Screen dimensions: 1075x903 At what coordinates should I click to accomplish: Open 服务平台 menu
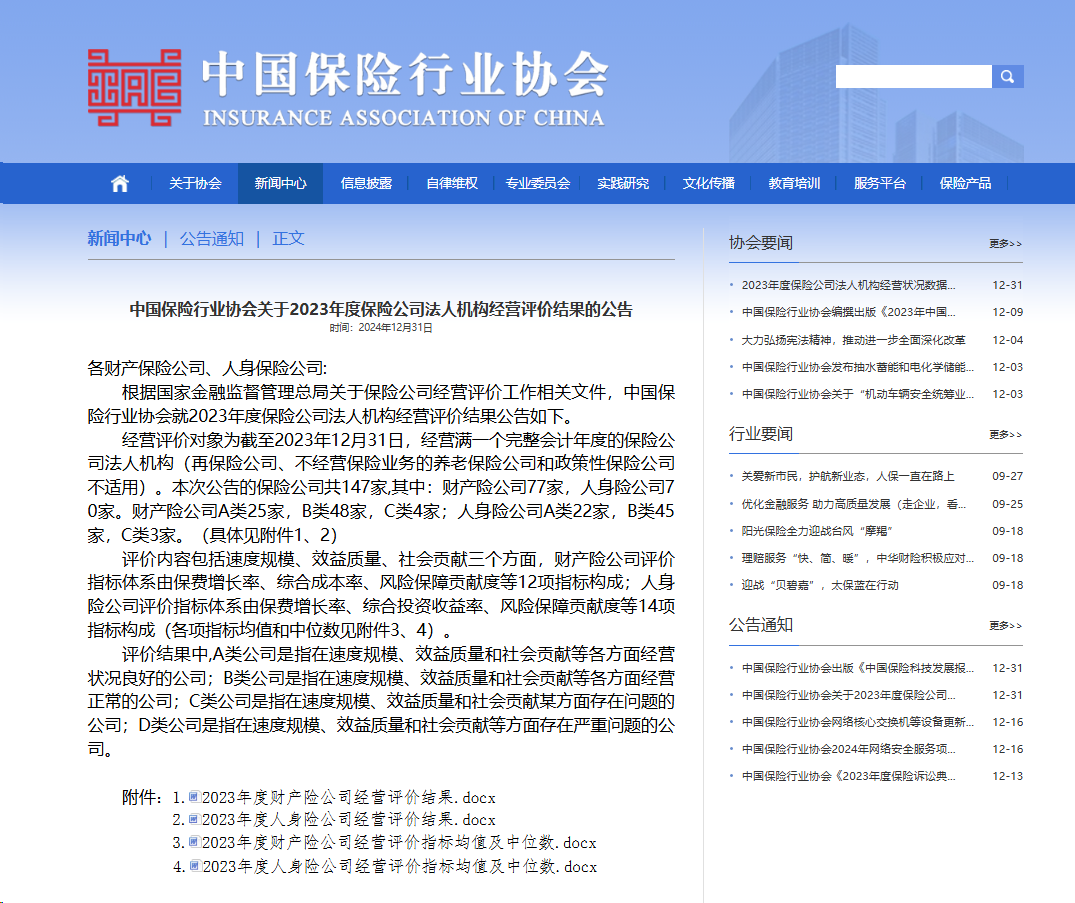click(x=880, y=184)
